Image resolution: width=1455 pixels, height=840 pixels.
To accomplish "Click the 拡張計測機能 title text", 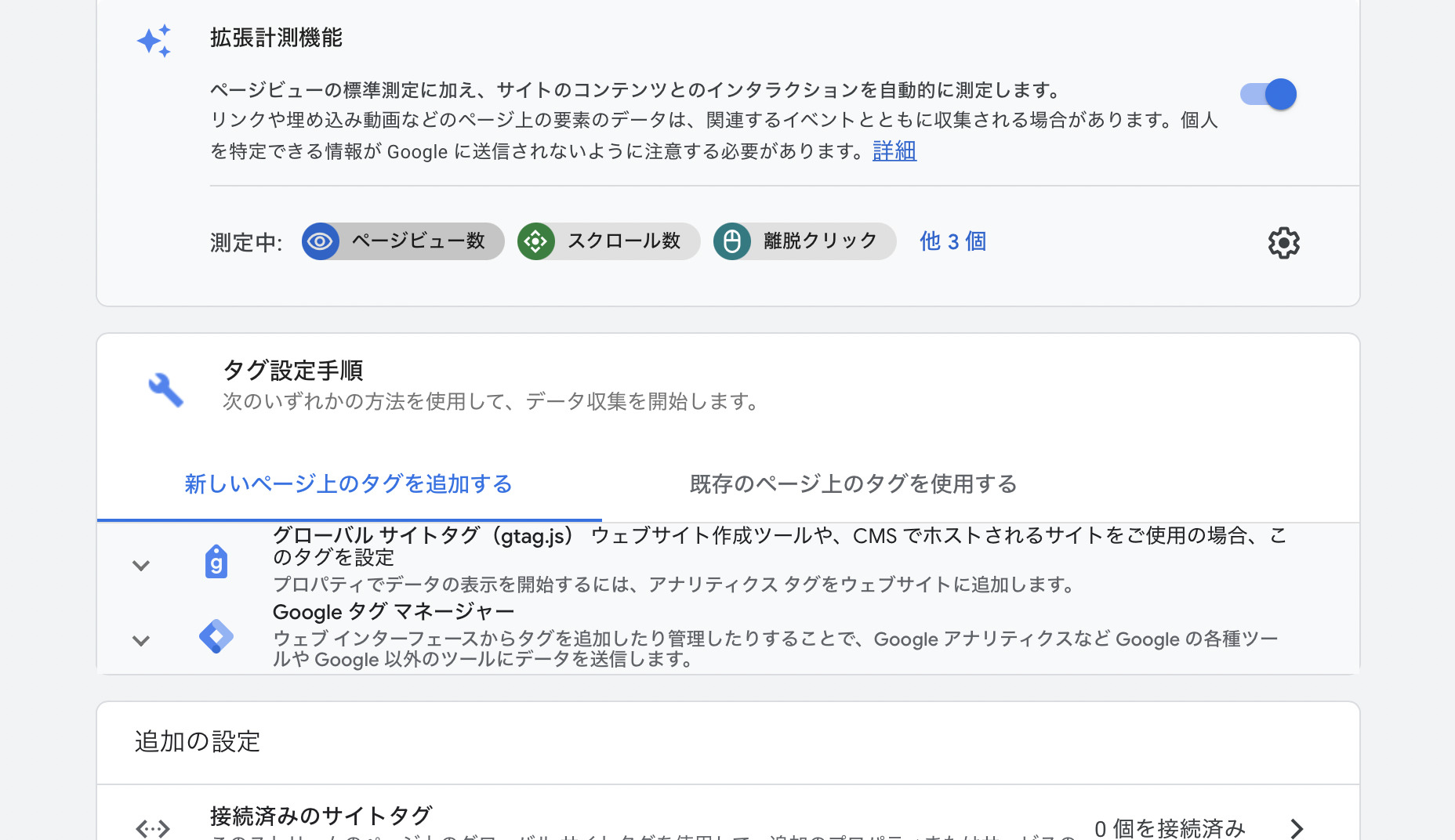I will [276, 38].
